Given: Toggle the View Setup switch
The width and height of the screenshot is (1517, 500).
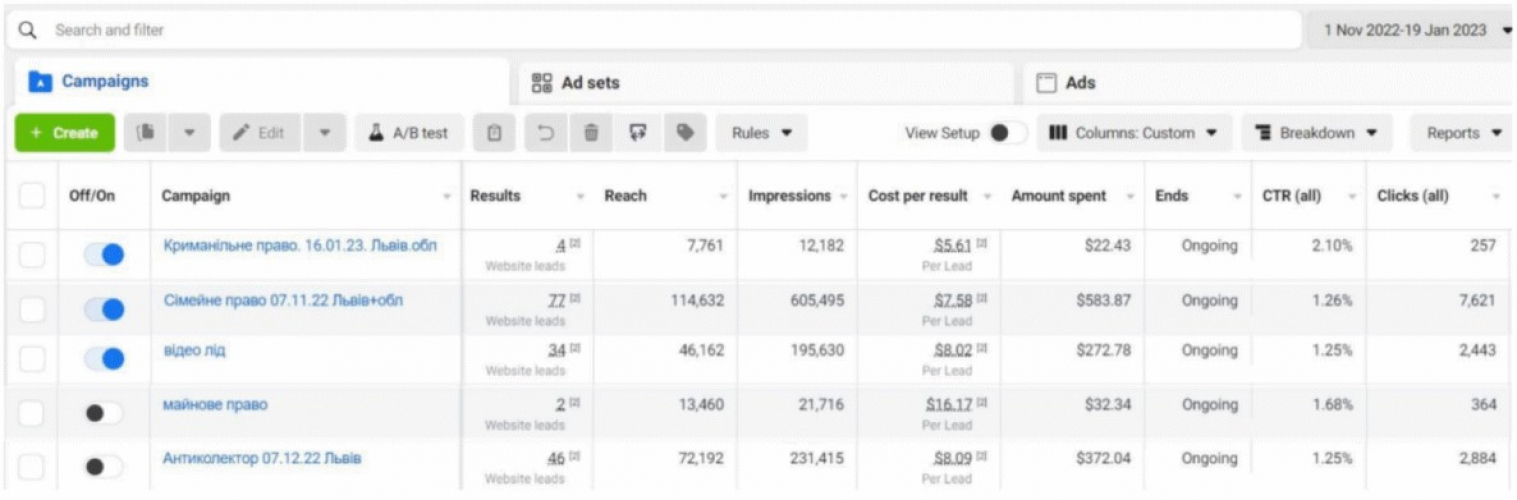Looking at the screenshot, I should point(1006,133).
